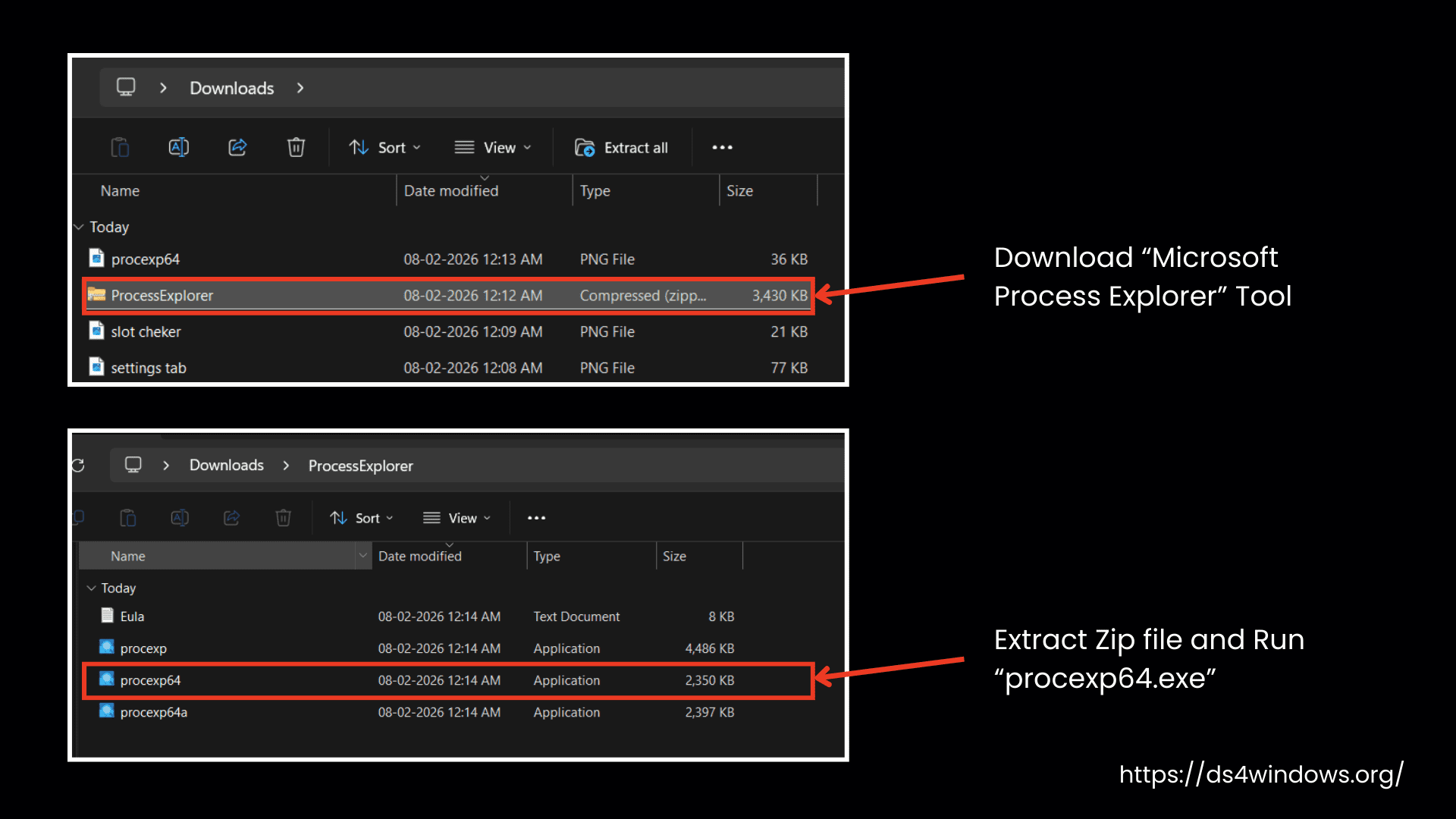The height and width of the screenshot is (819, 1456).
Task: Click the procexp64a application icon
Action: click(107, 711)
